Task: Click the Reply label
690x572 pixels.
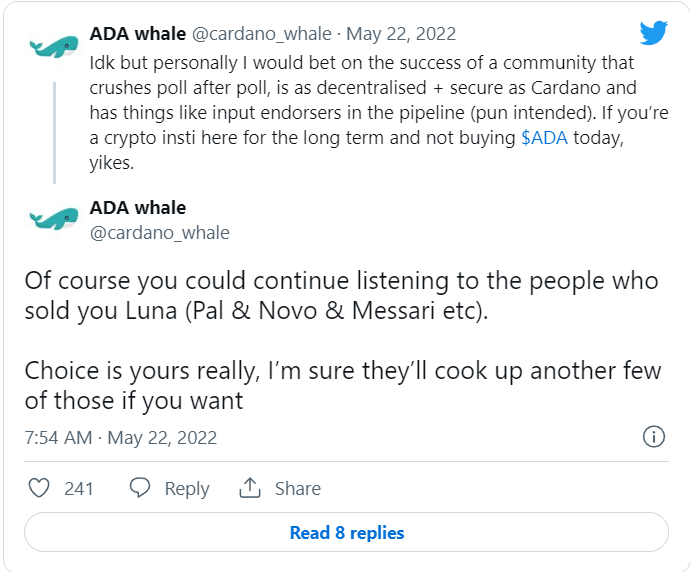Action: pos(187,489)
